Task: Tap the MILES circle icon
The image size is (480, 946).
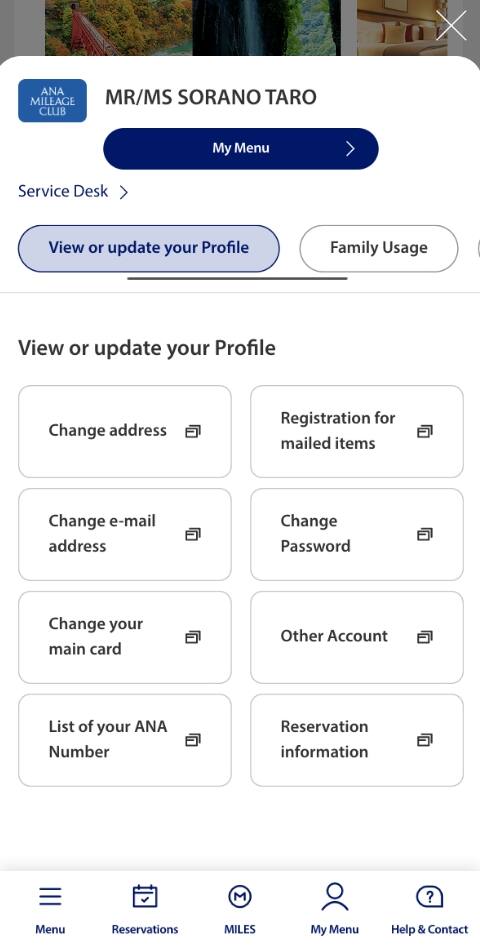Action: [x=240, y=897]
